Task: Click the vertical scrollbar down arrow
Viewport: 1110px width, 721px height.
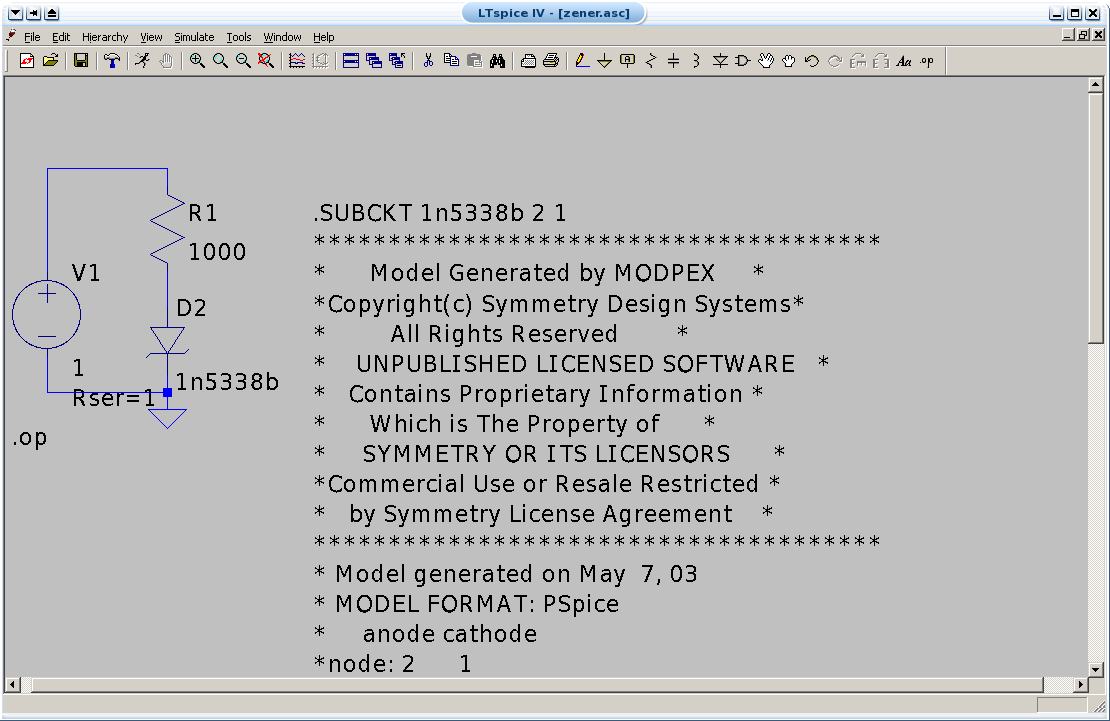Action: (1094, 671)
